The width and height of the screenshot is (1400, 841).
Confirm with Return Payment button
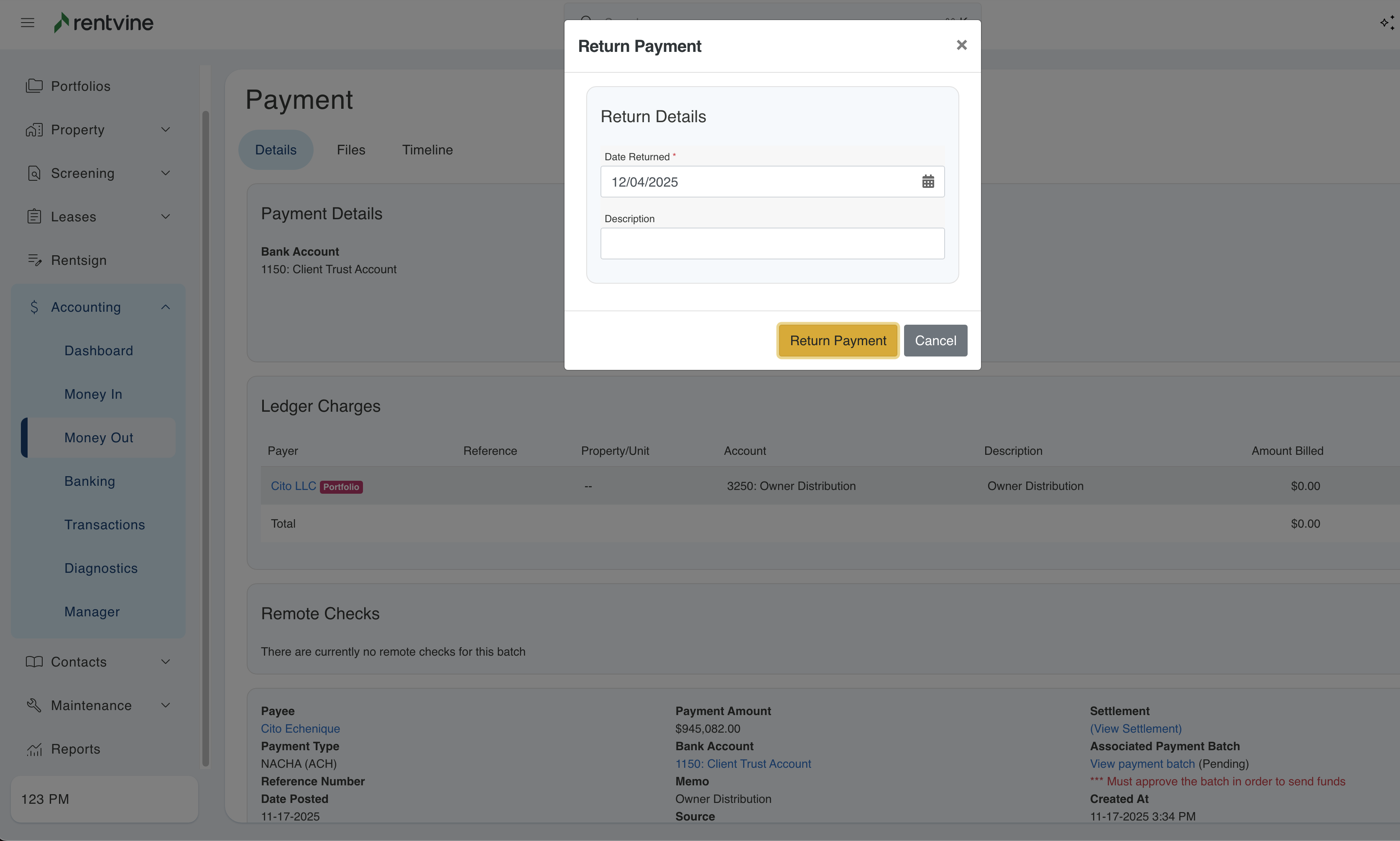pos(838,341)
